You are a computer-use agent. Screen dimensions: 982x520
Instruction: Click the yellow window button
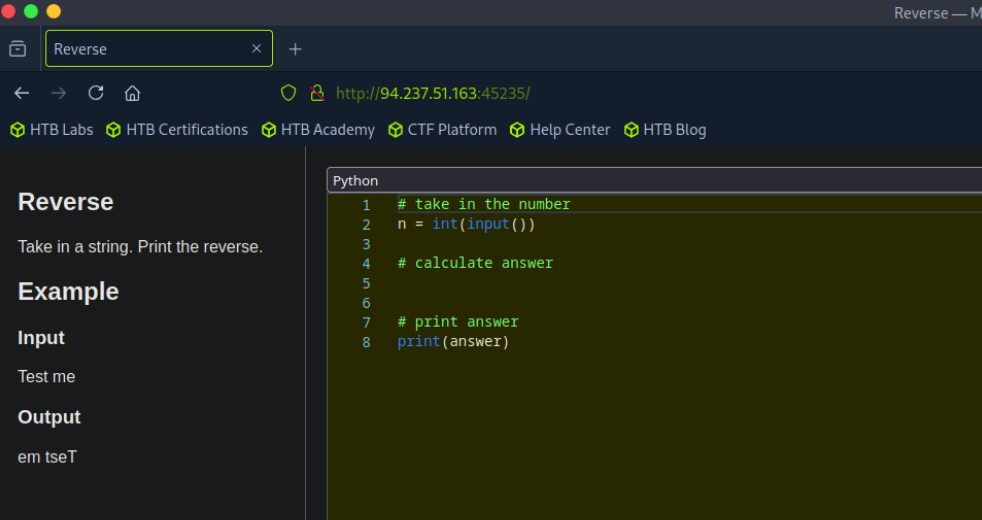(x=54, y=11)
